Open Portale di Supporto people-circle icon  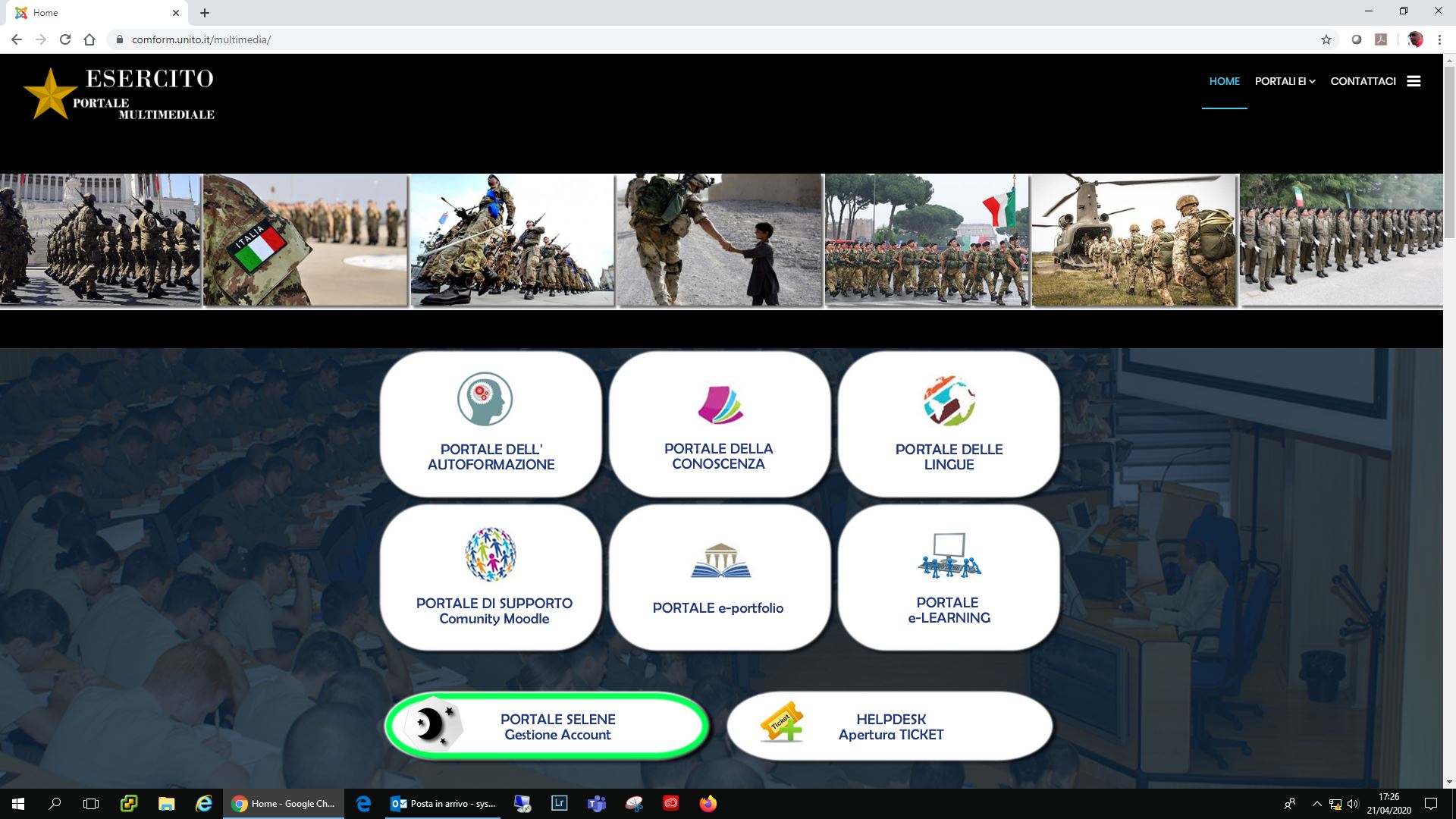491,554
